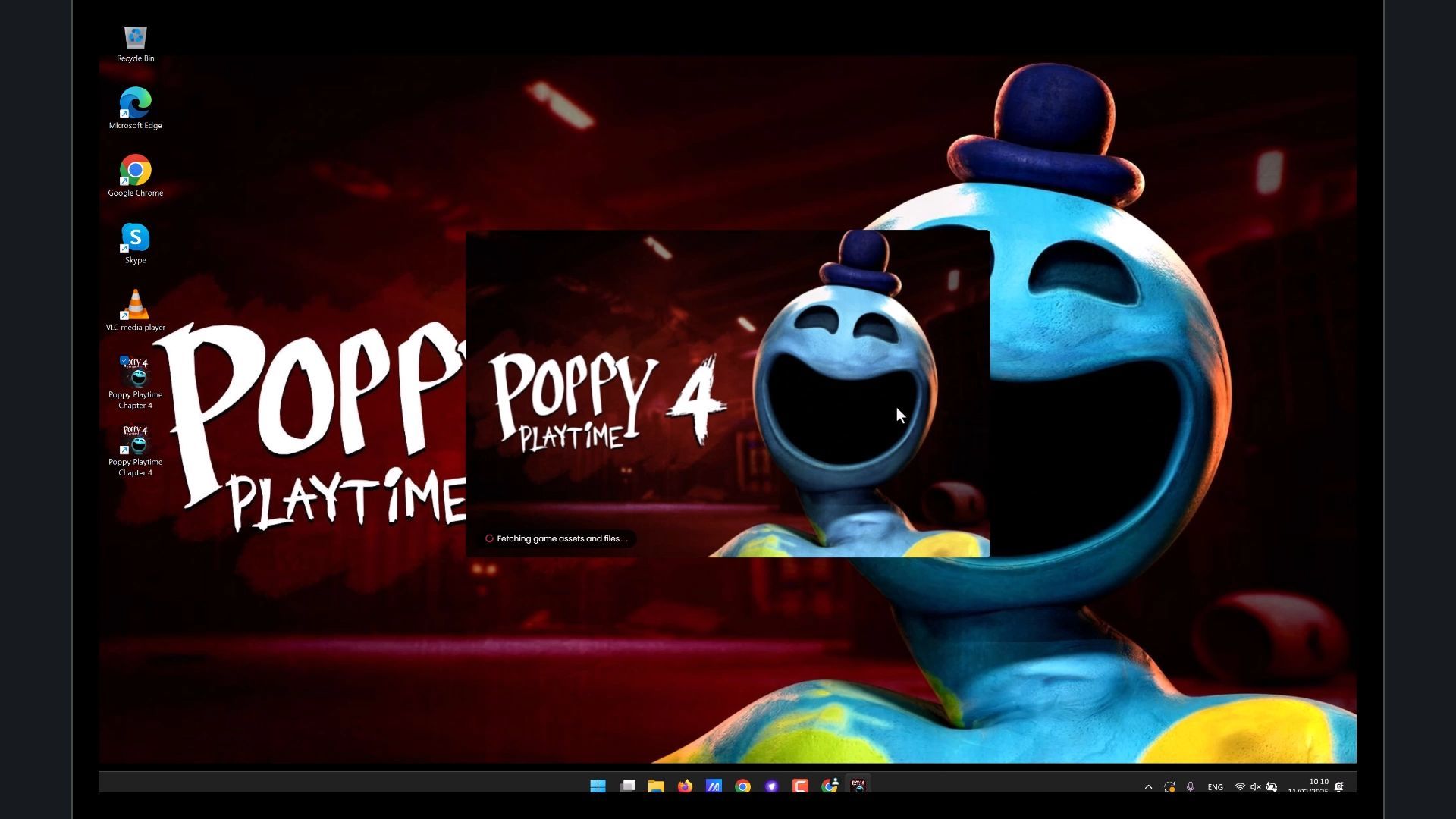Screen dimensions: 1456x819
Task: Open Chrome with profile badge on taskbar
Action: click(x=830, y=786)
